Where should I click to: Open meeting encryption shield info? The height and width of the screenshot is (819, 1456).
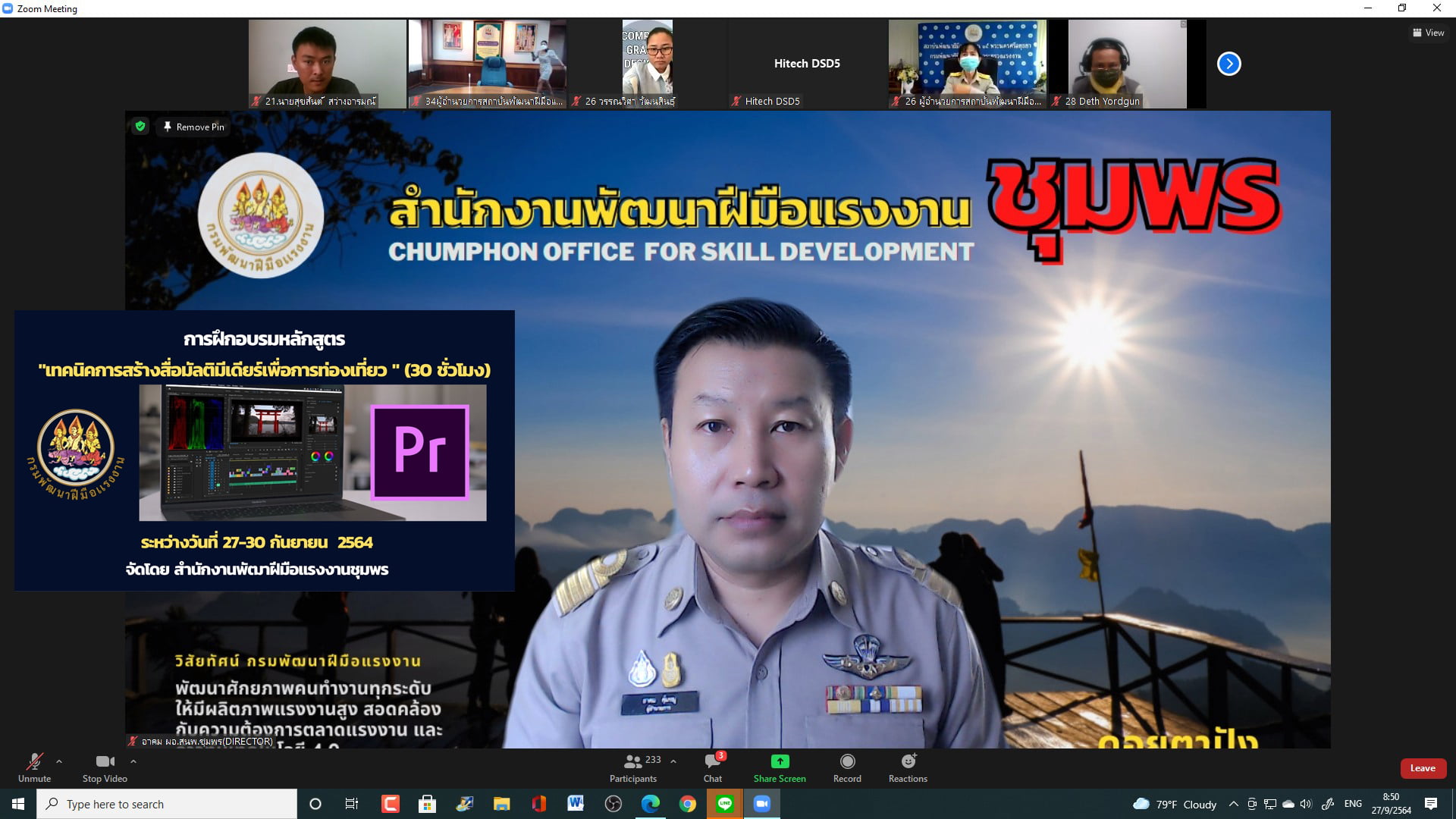(140, 127)
